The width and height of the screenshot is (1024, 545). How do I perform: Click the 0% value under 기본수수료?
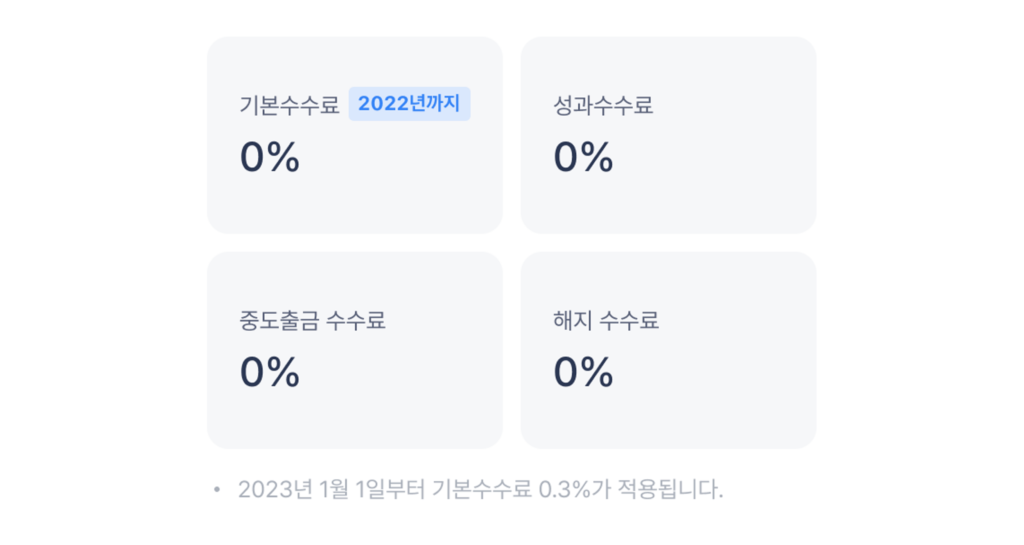click(270, 157)
